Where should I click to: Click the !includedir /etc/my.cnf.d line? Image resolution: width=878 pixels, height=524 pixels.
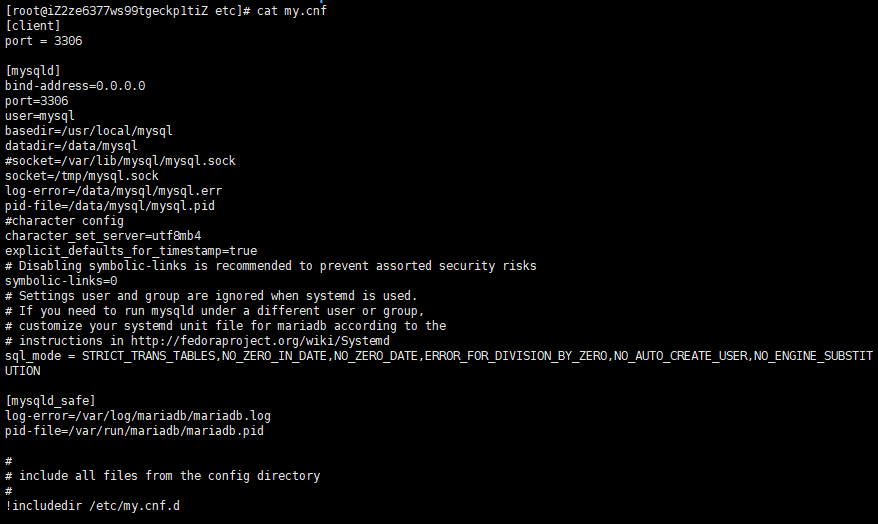pos(93,506)
